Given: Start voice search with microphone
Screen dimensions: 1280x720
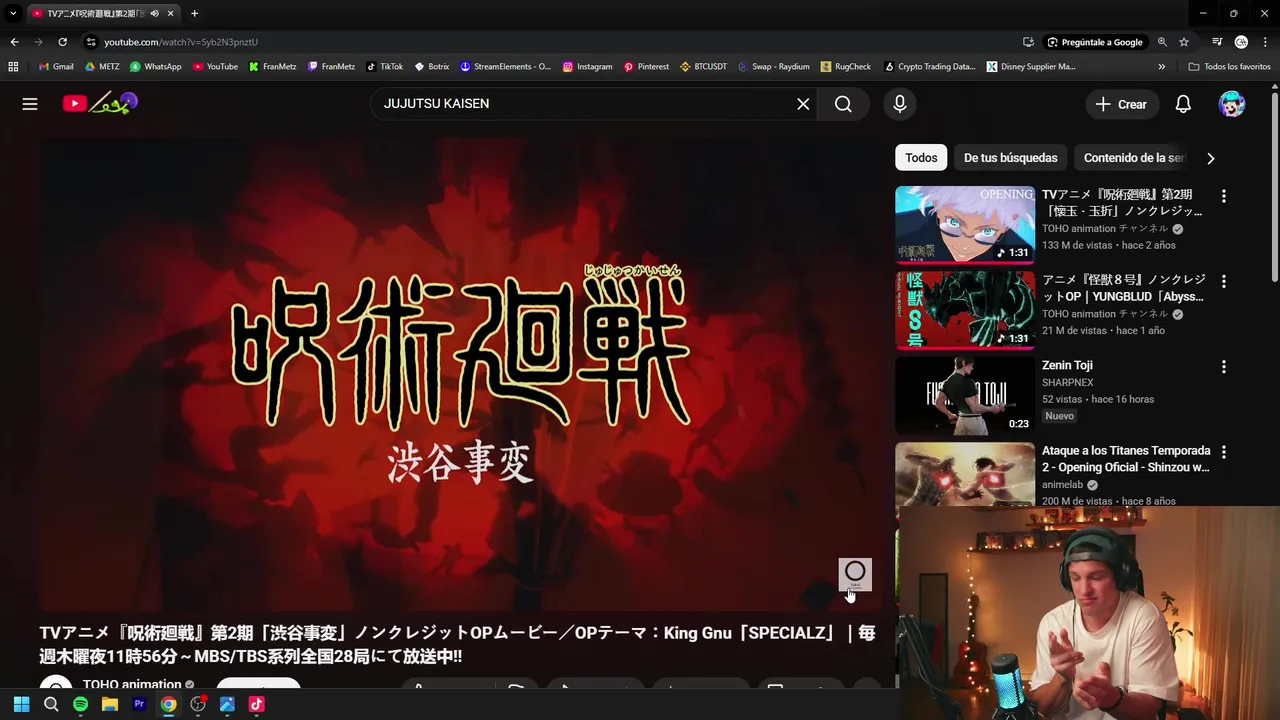Looking at the screenshot, I should 900,104.
